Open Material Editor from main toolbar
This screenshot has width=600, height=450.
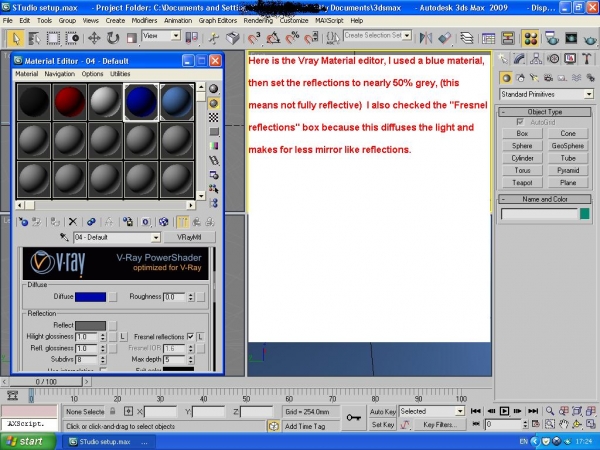(x=531, y=38)
